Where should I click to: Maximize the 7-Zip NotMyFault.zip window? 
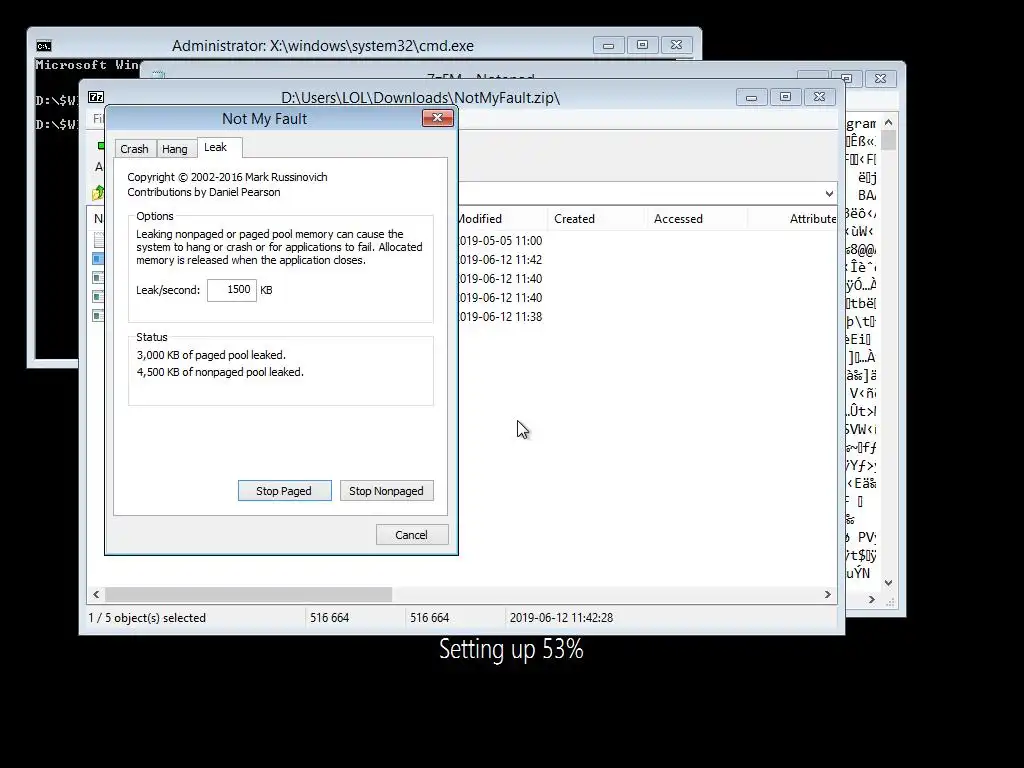pos(786,97)
